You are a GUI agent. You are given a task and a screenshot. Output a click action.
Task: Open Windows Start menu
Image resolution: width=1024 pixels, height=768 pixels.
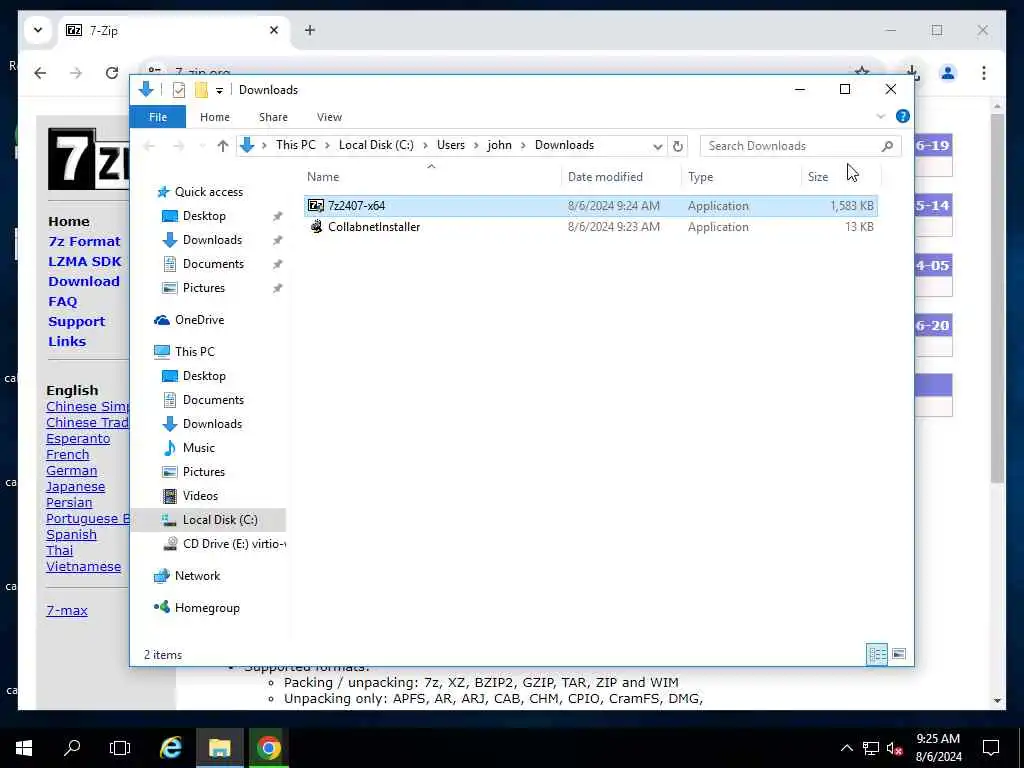24,747
